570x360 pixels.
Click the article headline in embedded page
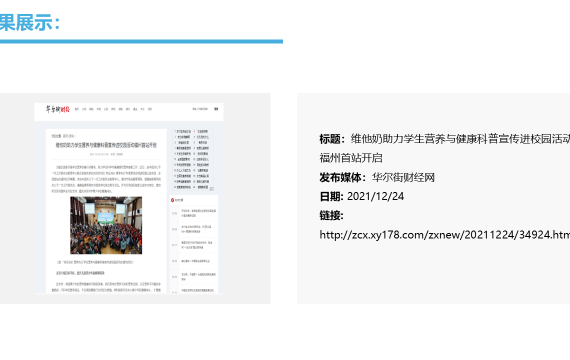(x=106, y=145)
